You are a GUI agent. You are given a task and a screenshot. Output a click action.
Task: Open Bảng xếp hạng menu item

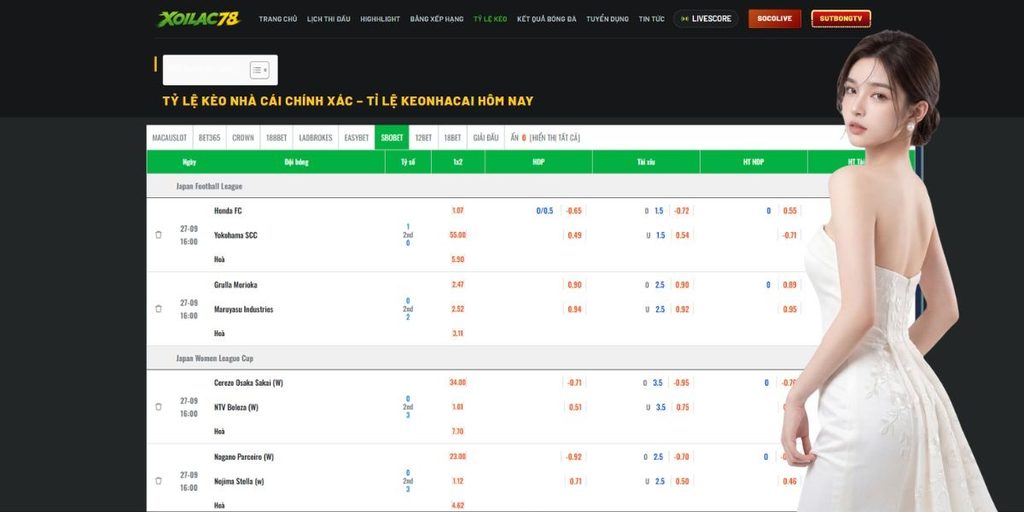coord(437,19)
